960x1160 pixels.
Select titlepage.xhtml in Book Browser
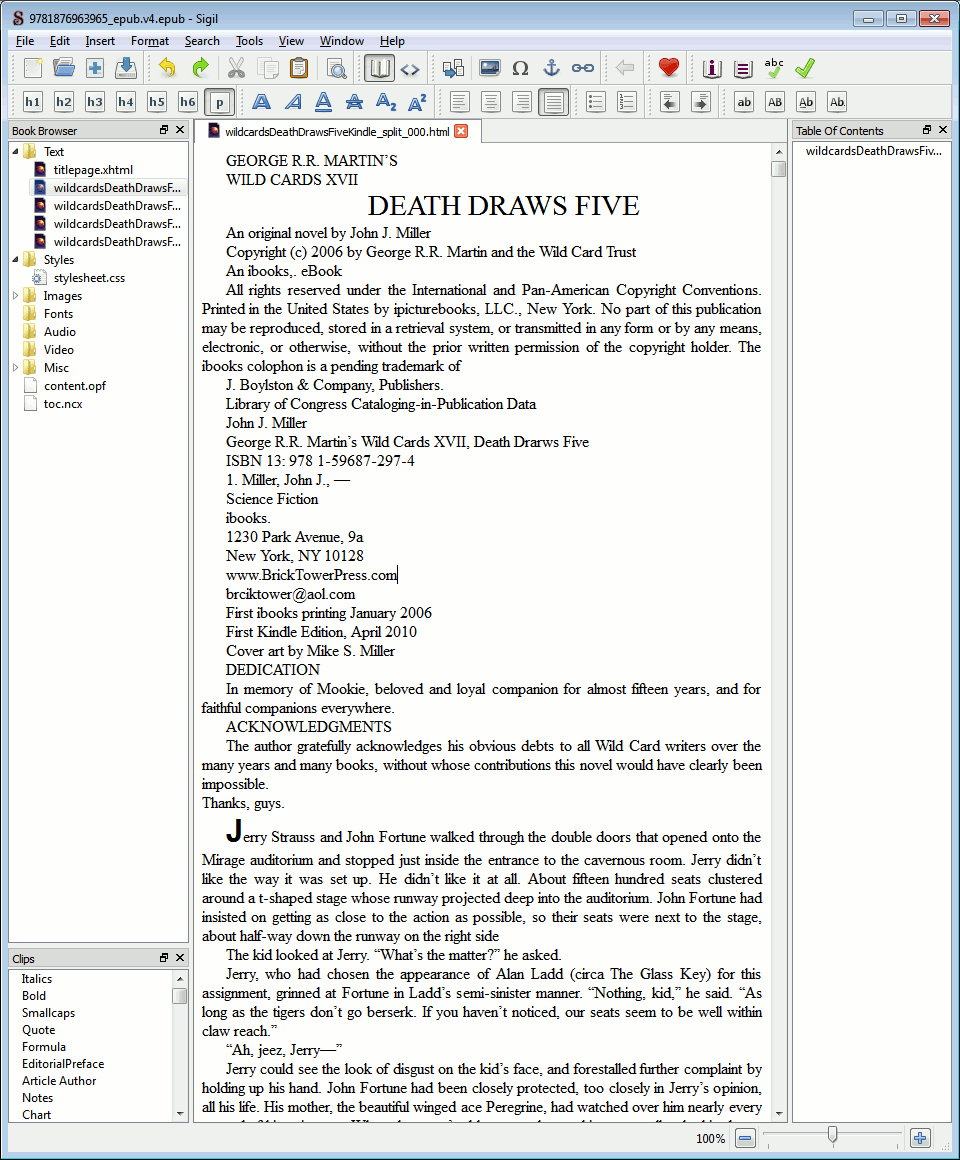[x=93, y=169]
